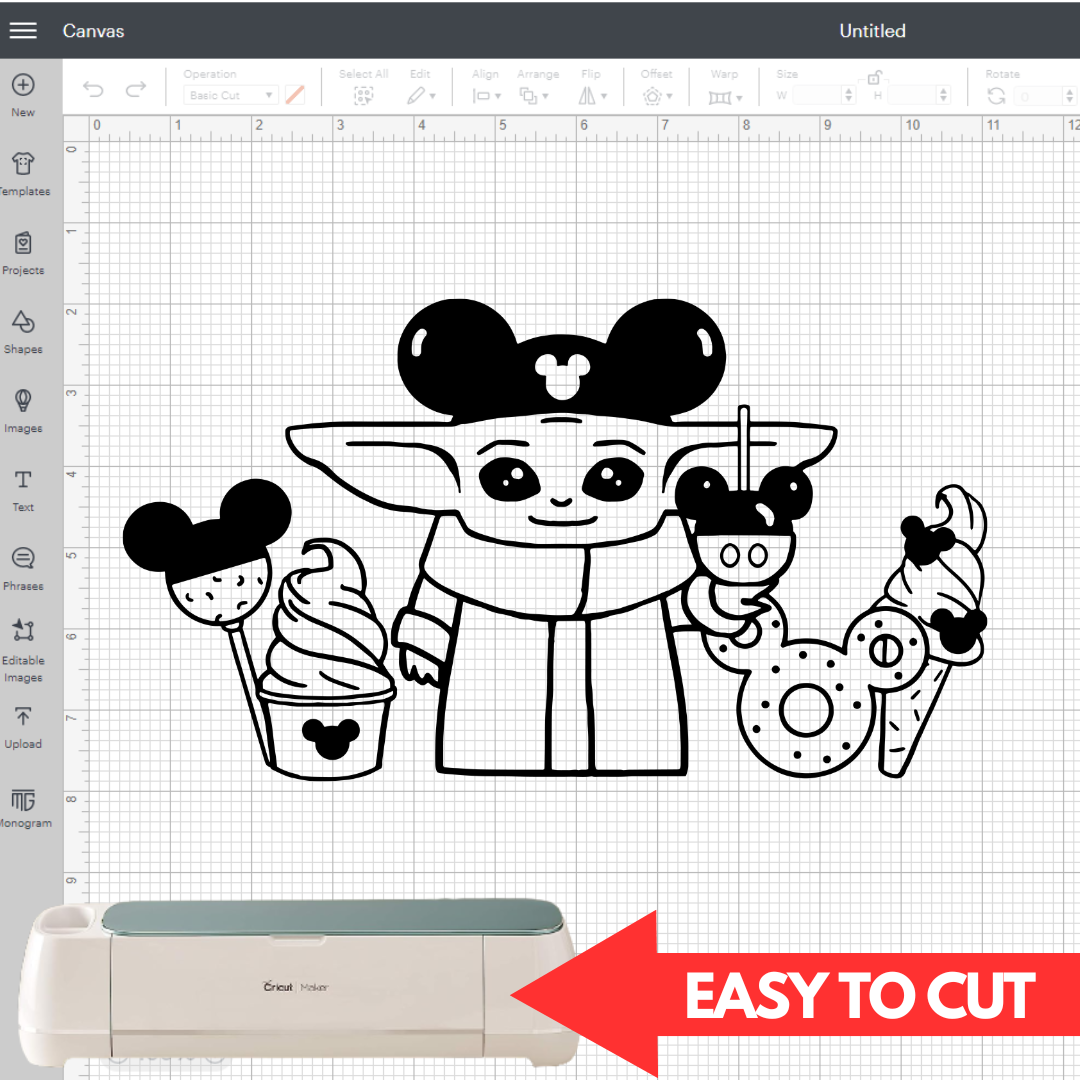Open the Offset dropdown
Image resolution: width=1080 pixels, height=1080 pixels.
point(657,96)
